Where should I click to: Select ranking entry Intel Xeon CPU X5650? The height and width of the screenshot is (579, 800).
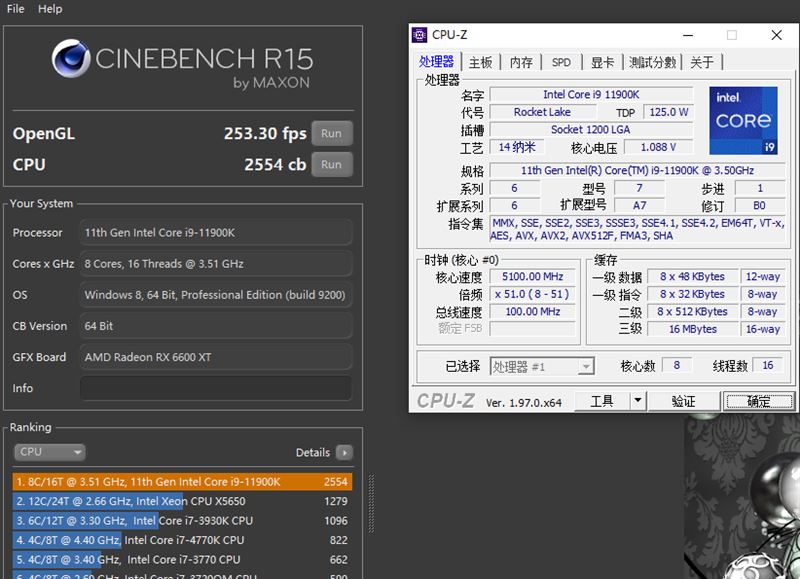(182, 501)
